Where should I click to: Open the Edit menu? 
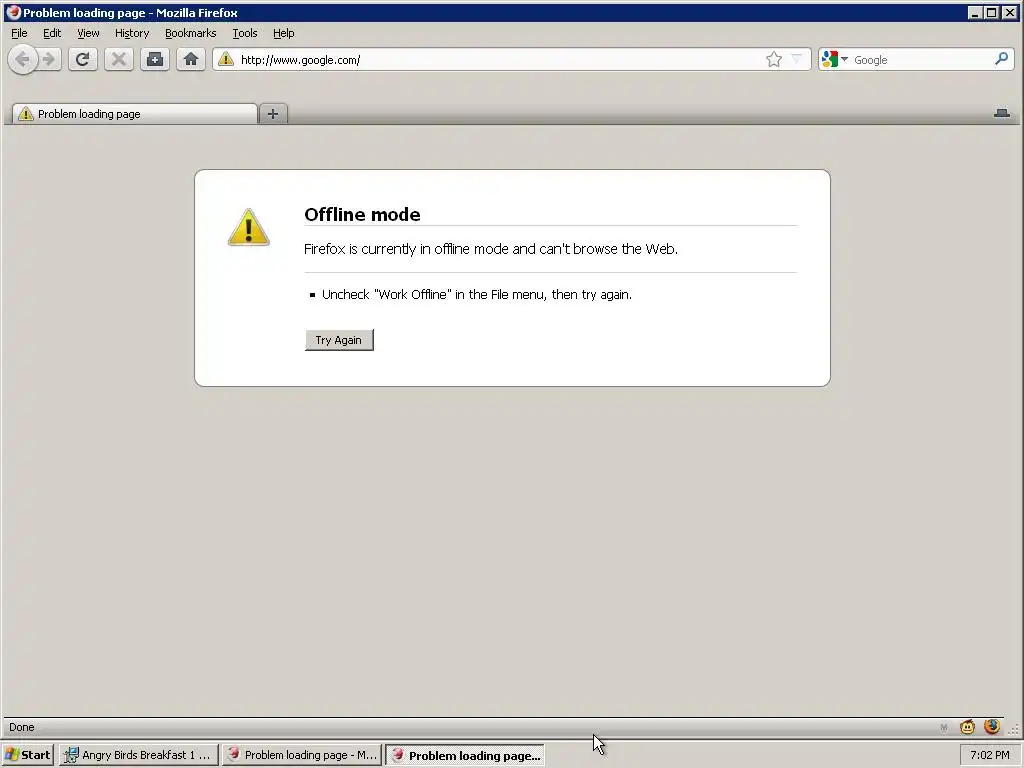click(x=52, y=33)
